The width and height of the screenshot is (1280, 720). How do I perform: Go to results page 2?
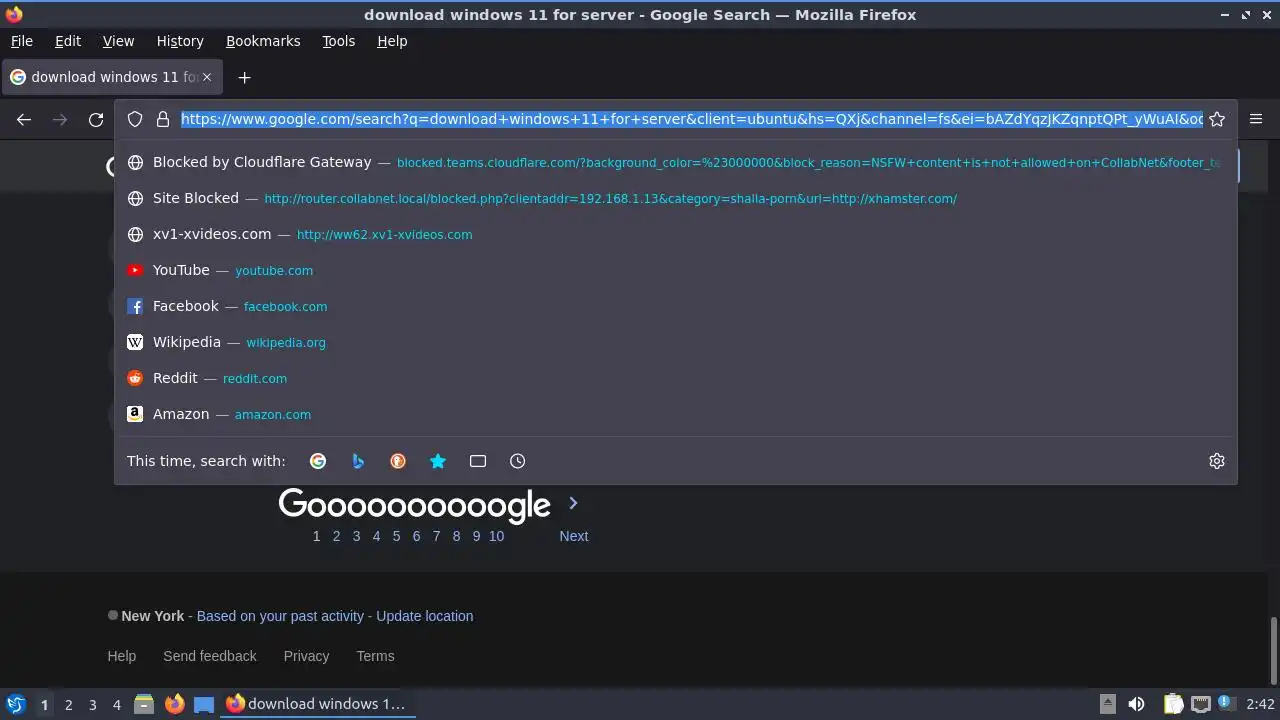[336, 536]
